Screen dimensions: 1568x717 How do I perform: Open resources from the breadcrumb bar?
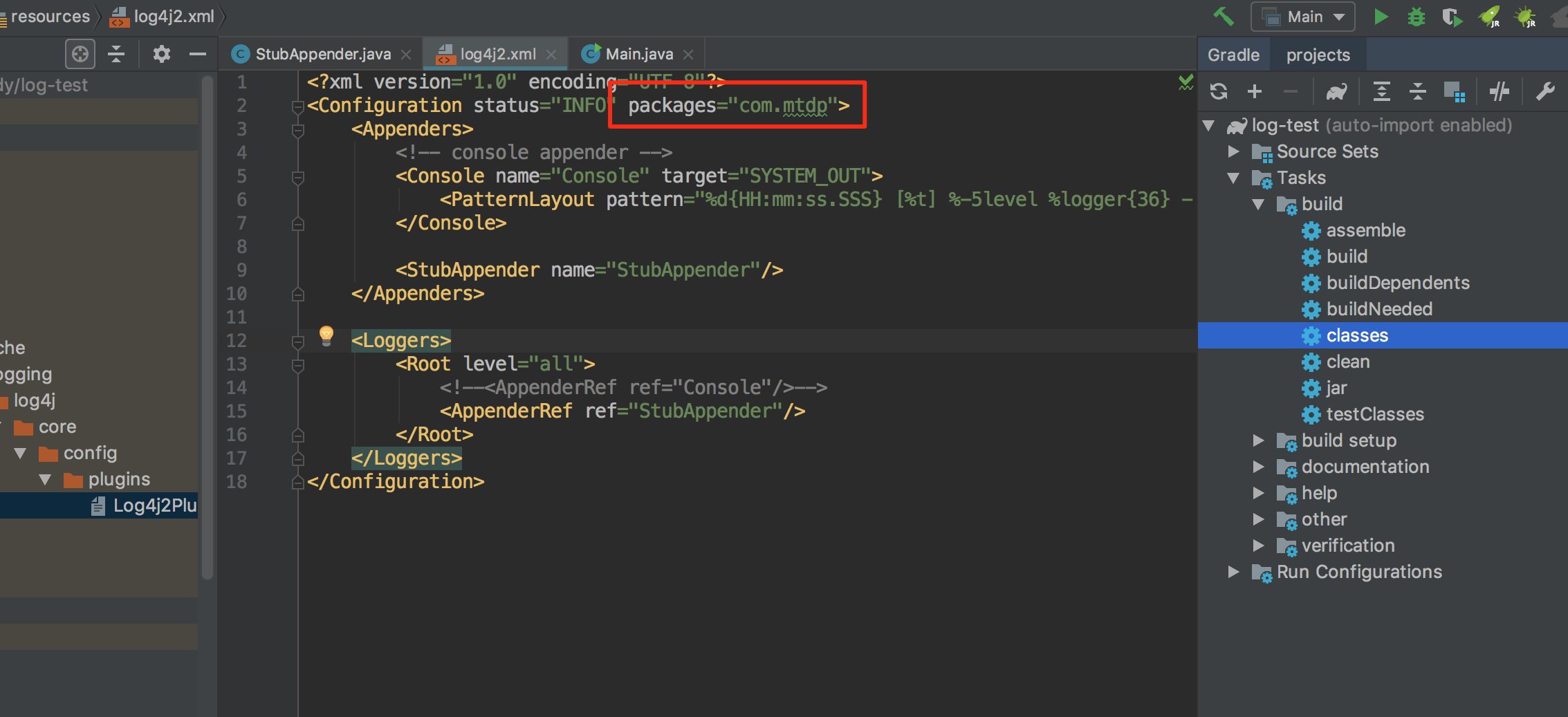click(48, 16)
